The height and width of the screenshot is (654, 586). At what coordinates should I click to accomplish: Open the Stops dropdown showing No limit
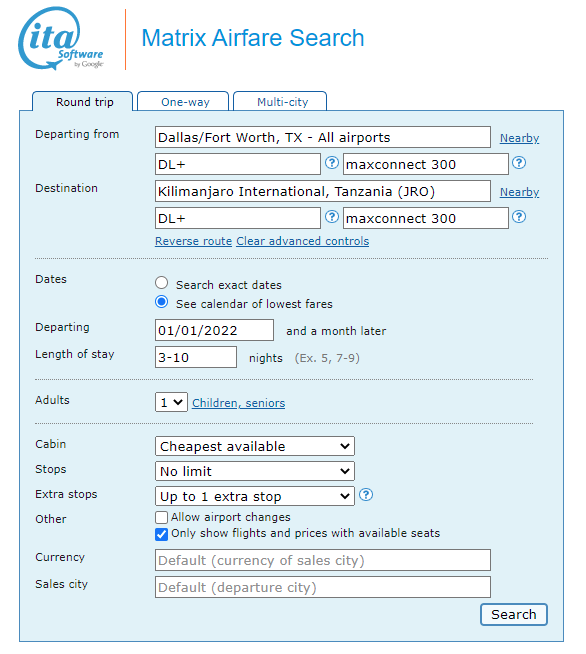click(x=255, y=471)
